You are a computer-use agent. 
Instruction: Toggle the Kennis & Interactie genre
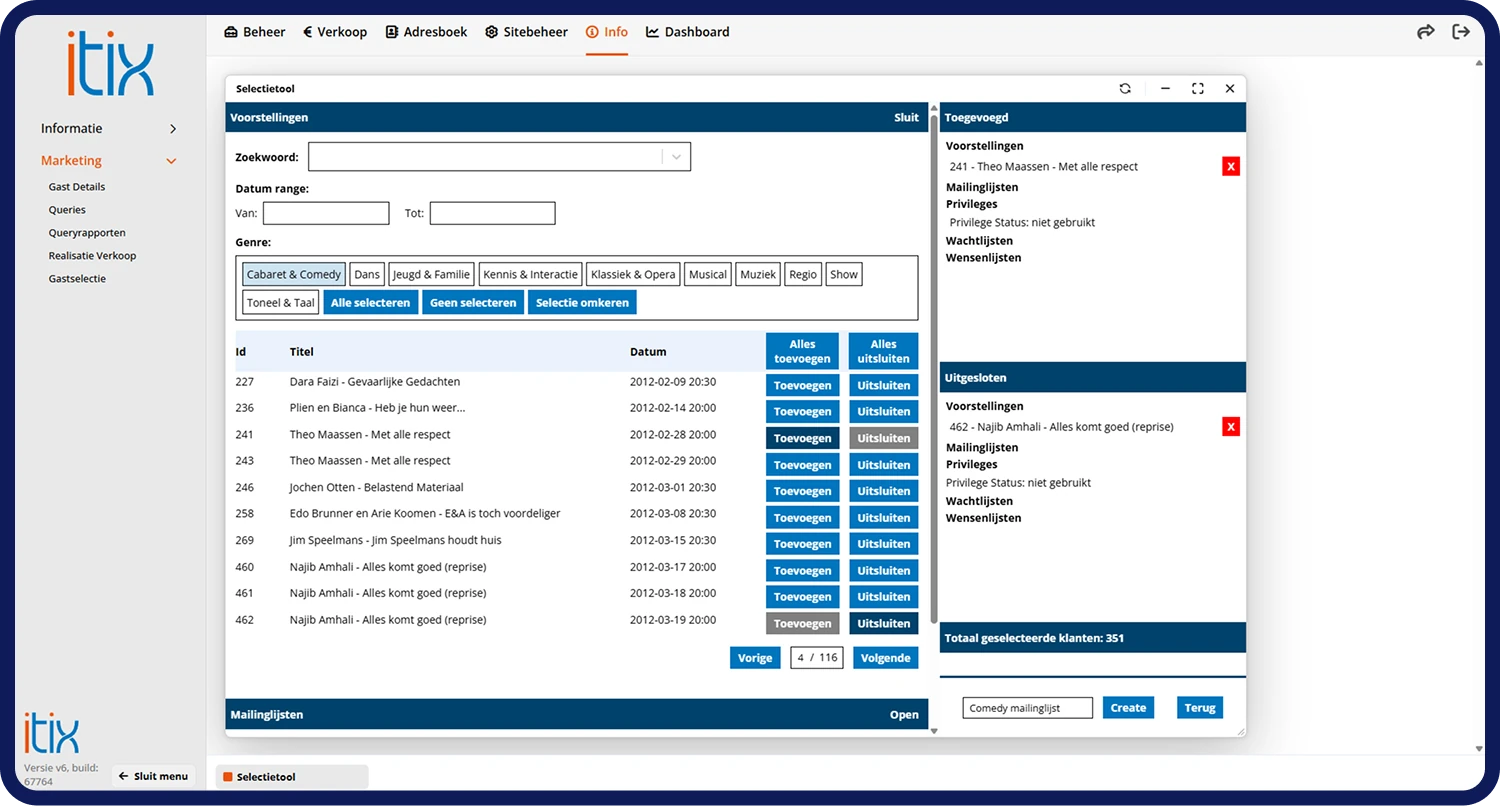point(530,275)
